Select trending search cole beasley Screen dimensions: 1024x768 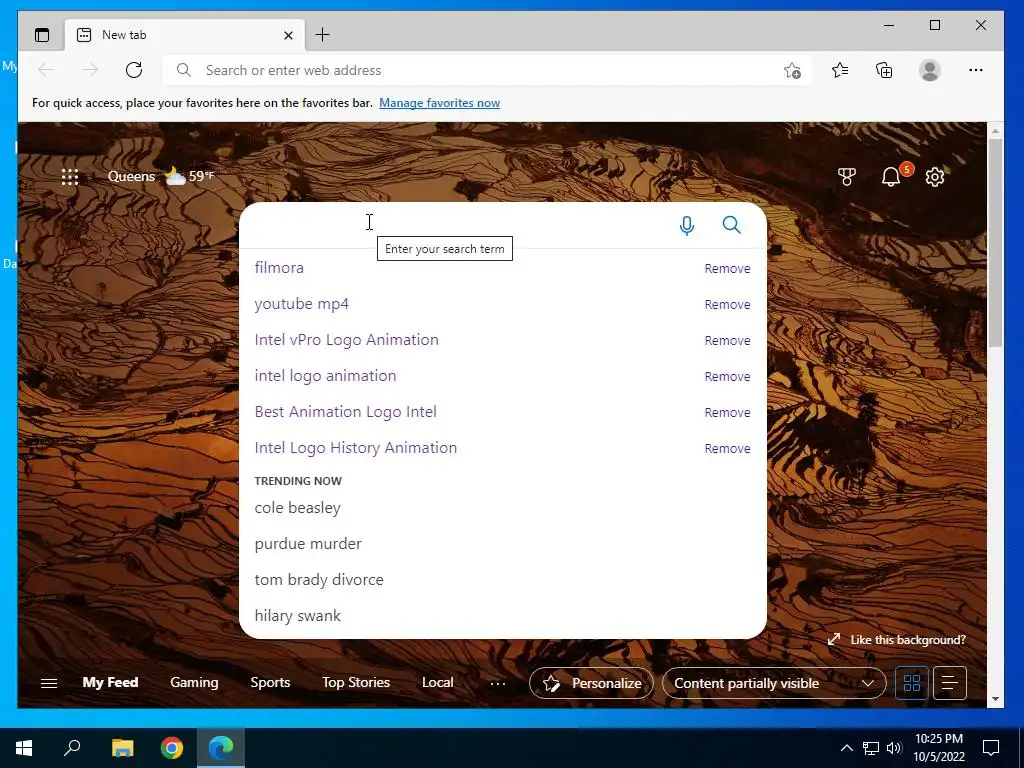(x=298, y=508)
